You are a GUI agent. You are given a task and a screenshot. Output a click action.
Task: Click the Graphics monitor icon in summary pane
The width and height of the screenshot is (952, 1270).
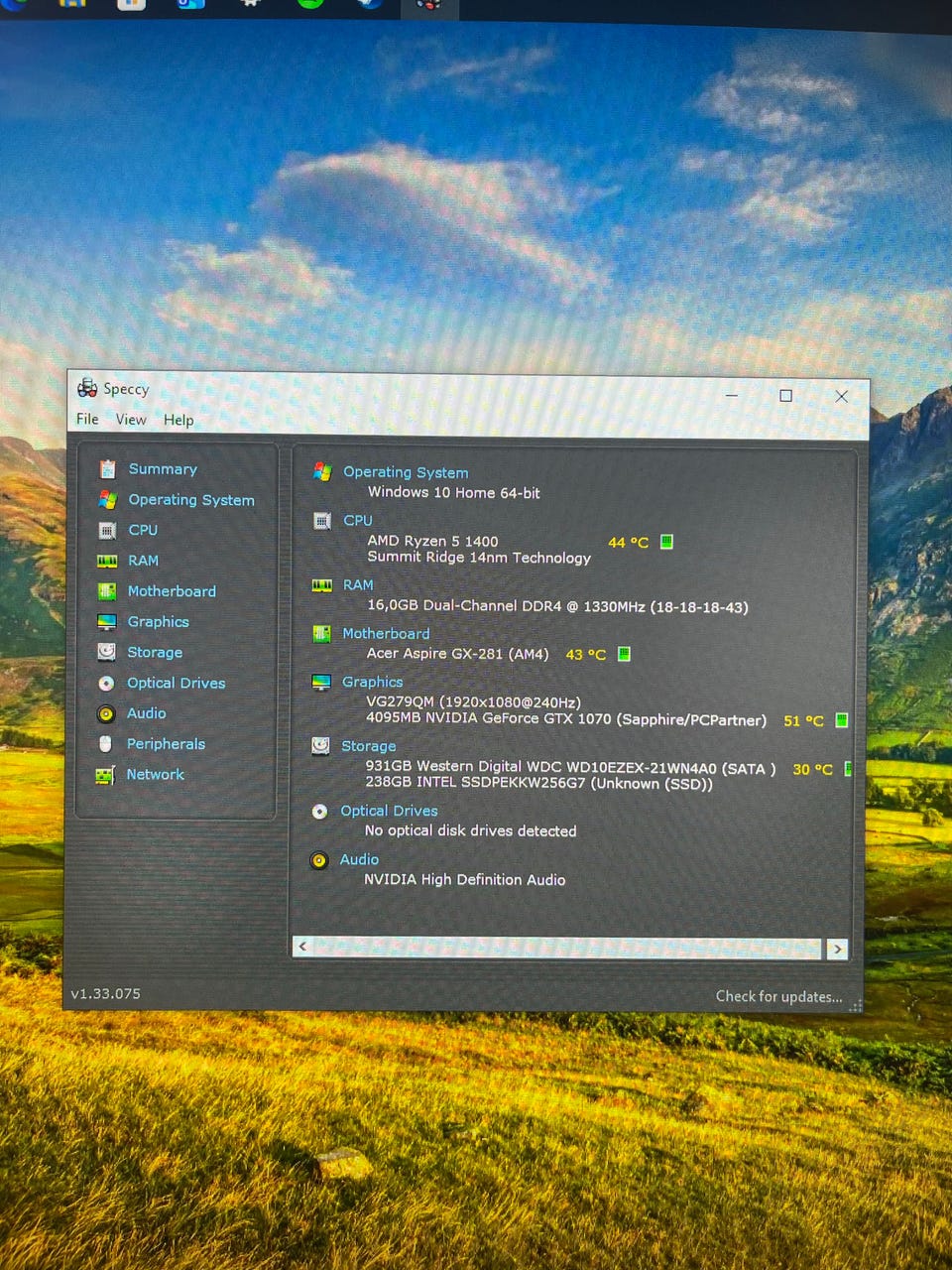tap(321, 683)
